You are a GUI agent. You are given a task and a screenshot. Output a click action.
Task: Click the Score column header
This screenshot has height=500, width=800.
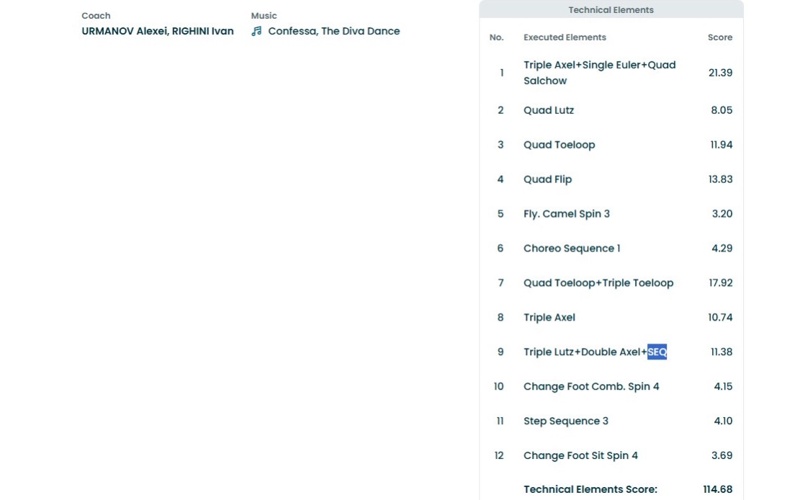pyautogui.click(x=720, y=37)
